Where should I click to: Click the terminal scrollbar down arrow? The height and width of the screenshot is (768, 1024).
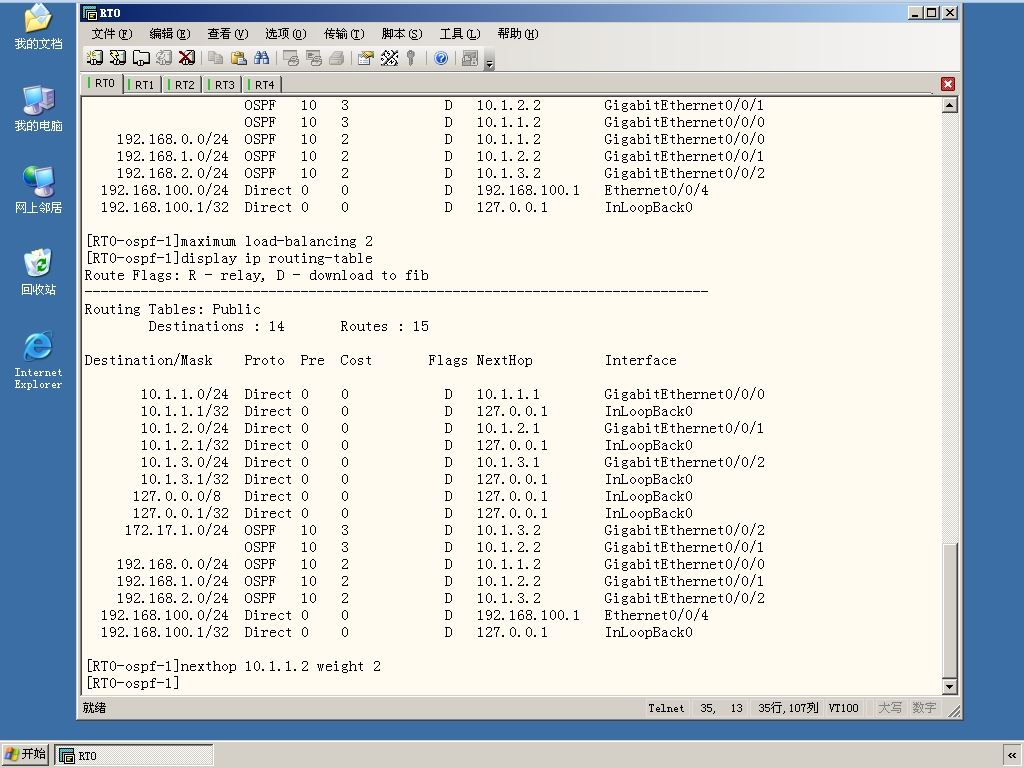(x=950, y=686)
